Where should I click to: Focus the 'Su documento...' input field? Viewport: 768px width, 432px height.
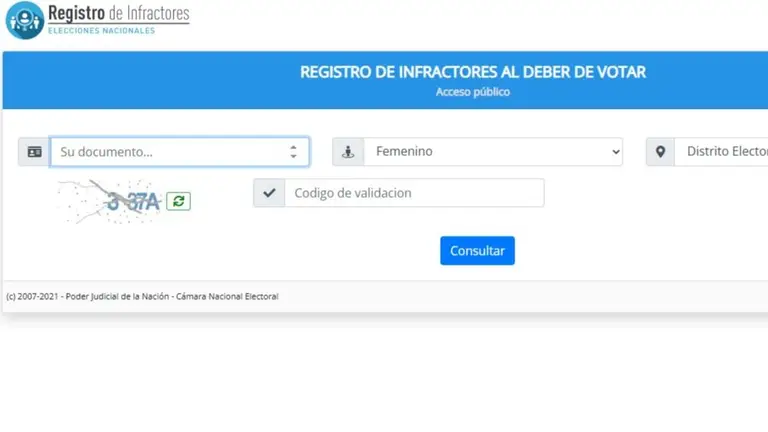coord(165,152)
